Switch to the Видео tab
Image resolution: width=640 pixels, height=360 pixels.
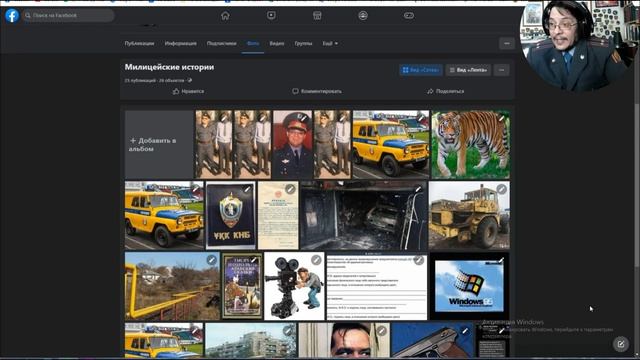(277, 43)
